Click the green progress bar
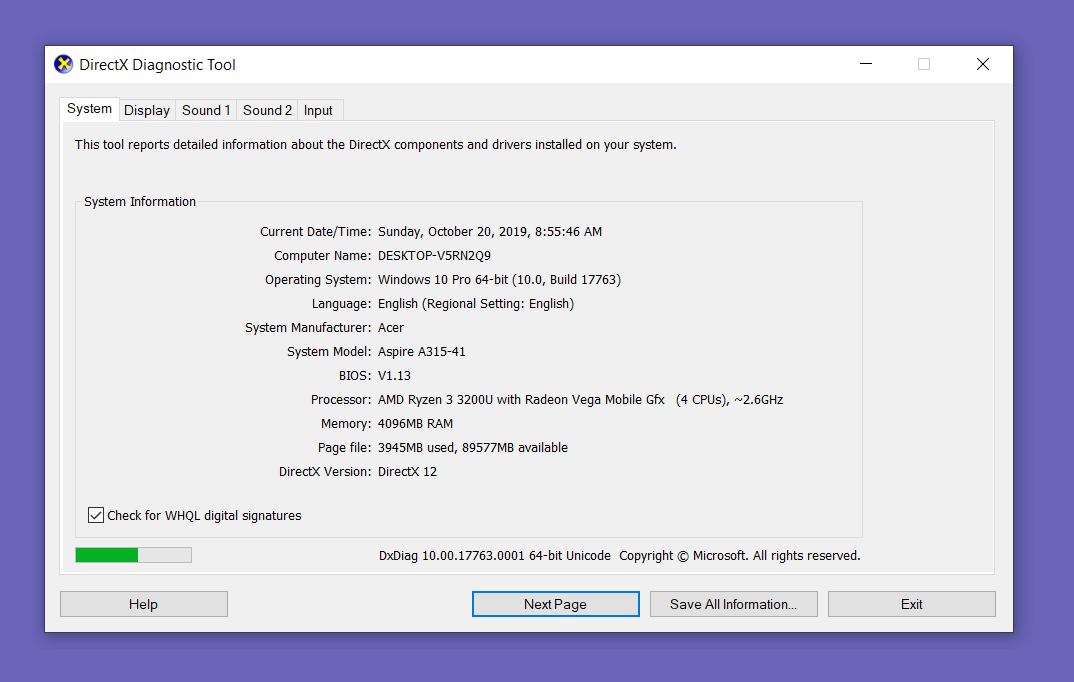Screen dimensions: 1074x682 coord(134,555)
